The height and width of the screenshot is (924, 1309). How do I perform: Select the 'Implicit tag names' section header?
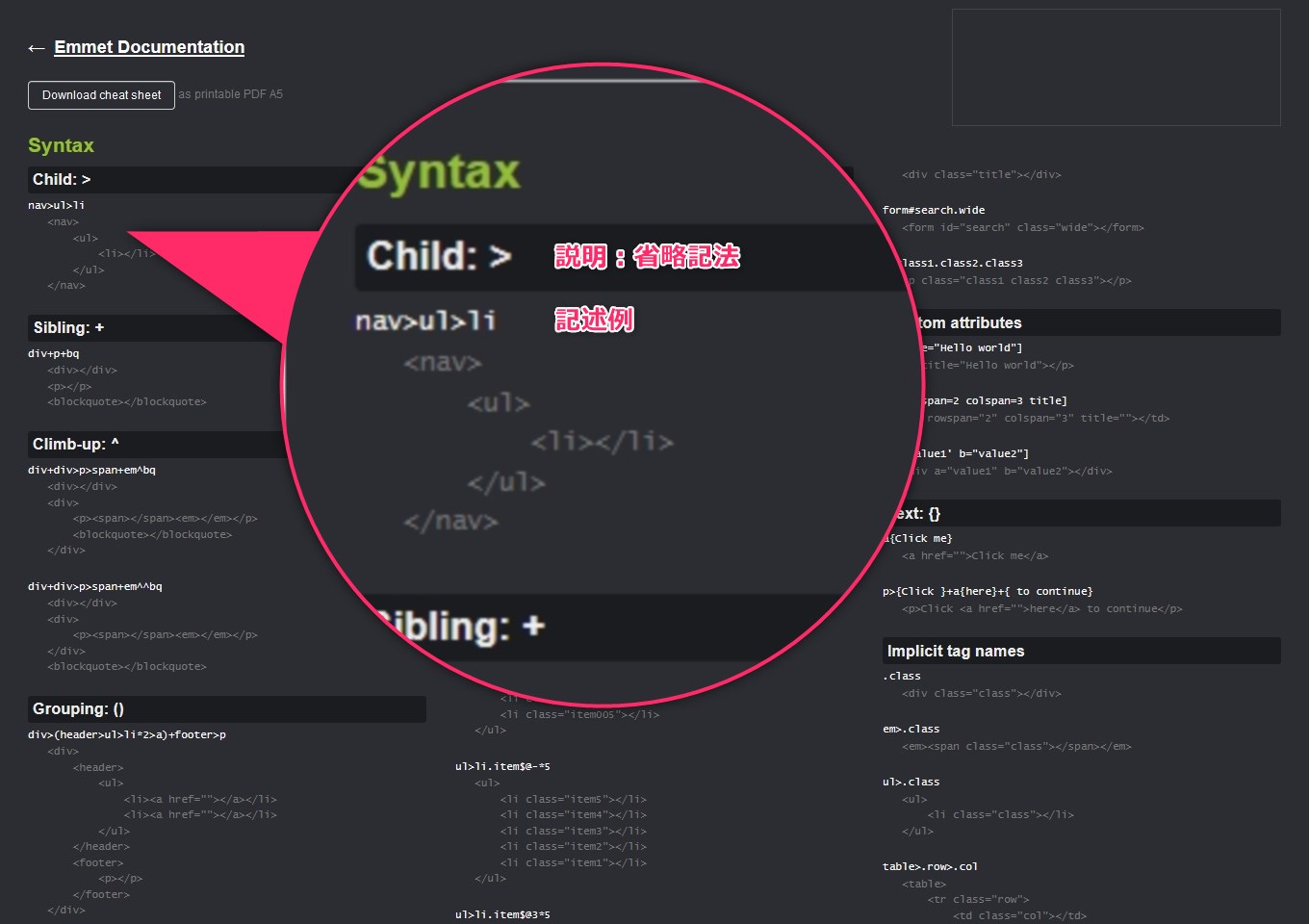click(1082, 651)
